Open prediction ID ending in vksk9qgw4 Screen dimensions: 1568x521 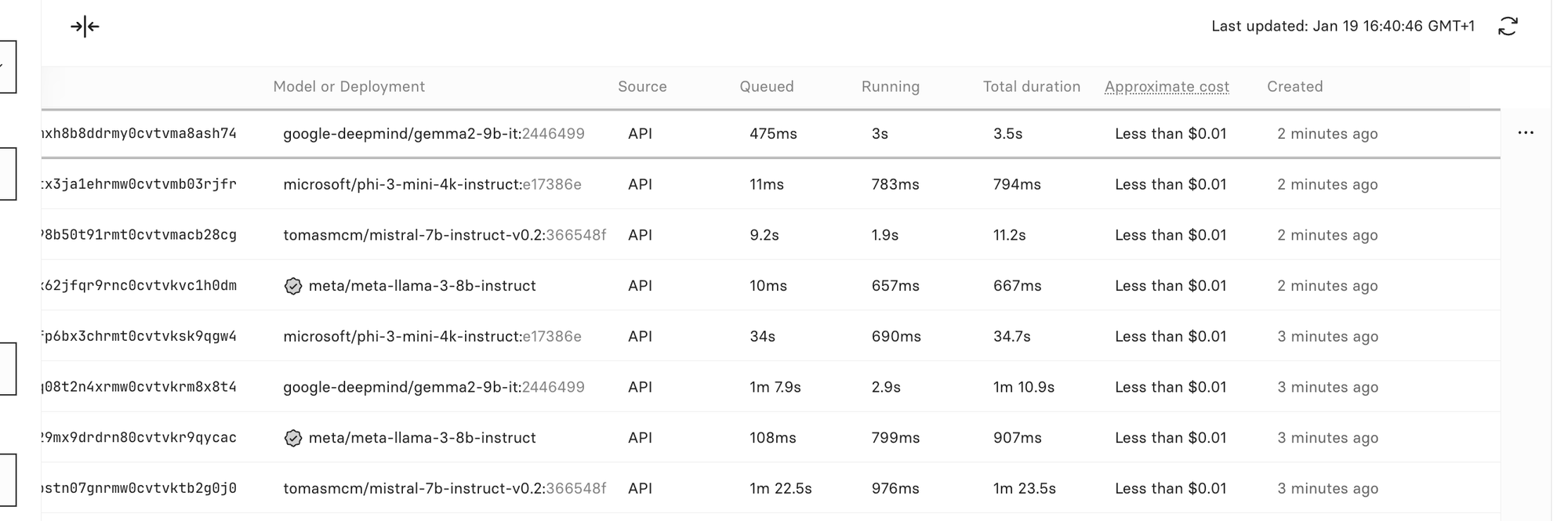coord(139,336)
